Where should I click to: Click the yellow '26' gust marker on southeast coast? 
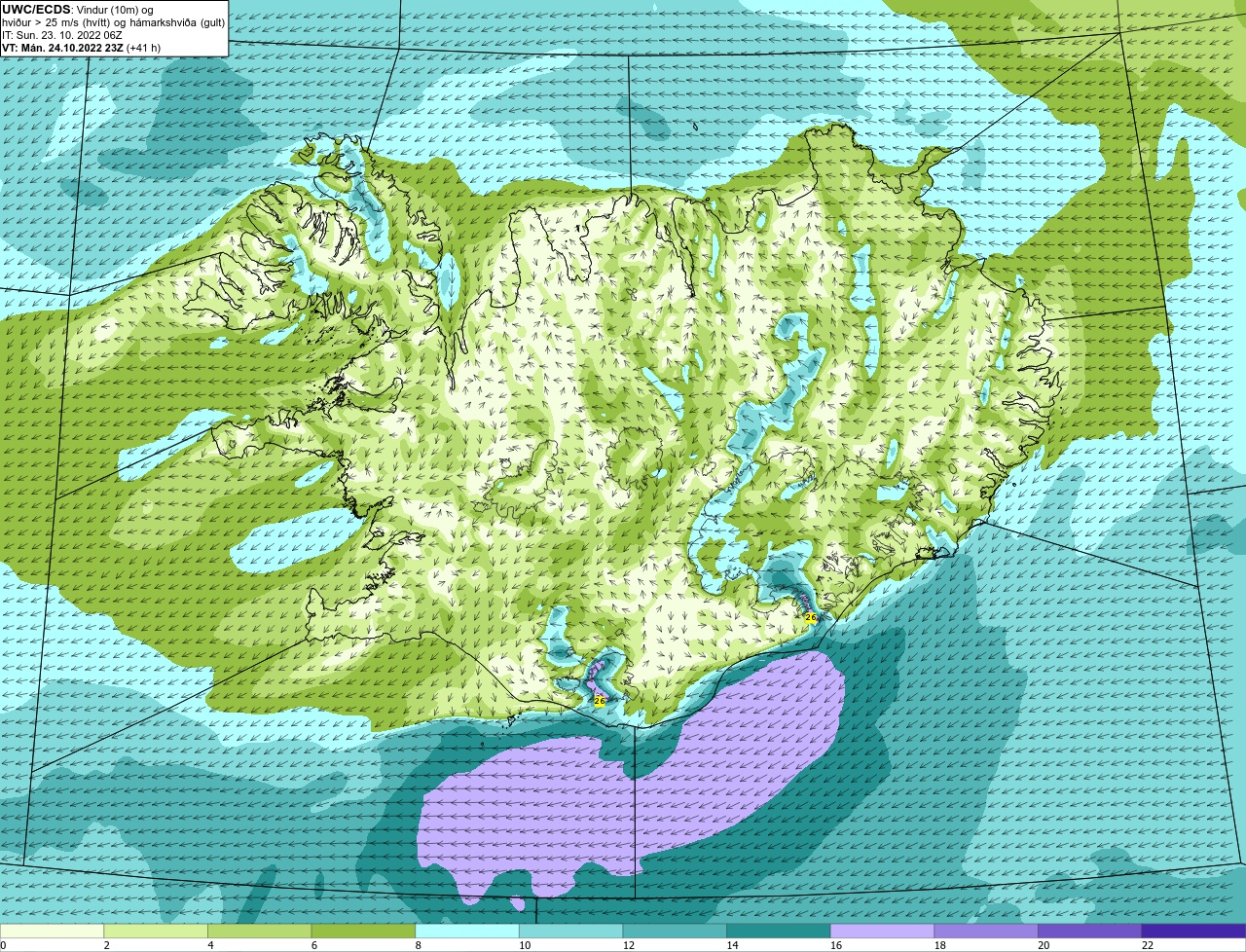(811, 617)
